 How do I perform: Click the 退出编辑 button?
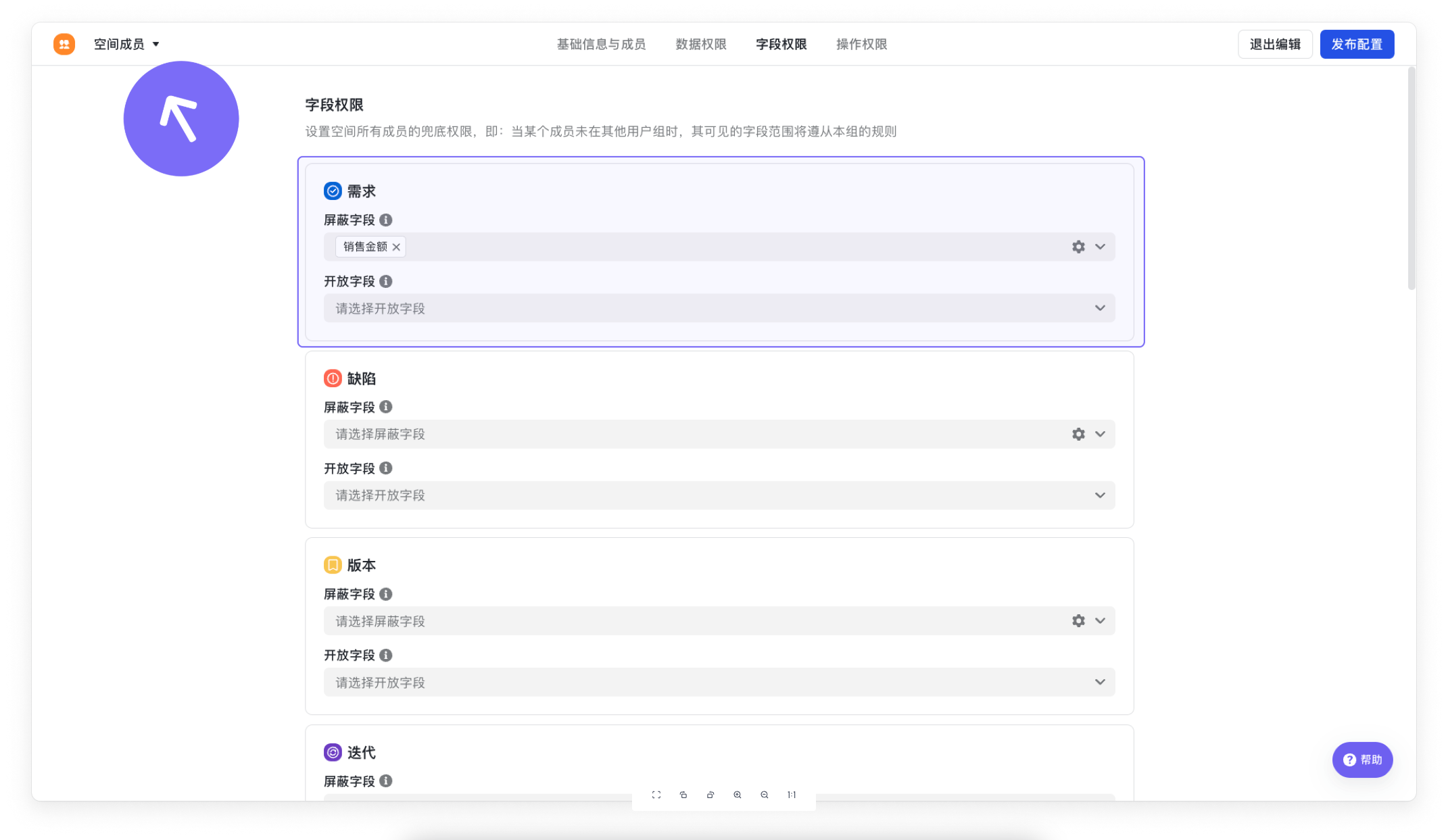1275,44
